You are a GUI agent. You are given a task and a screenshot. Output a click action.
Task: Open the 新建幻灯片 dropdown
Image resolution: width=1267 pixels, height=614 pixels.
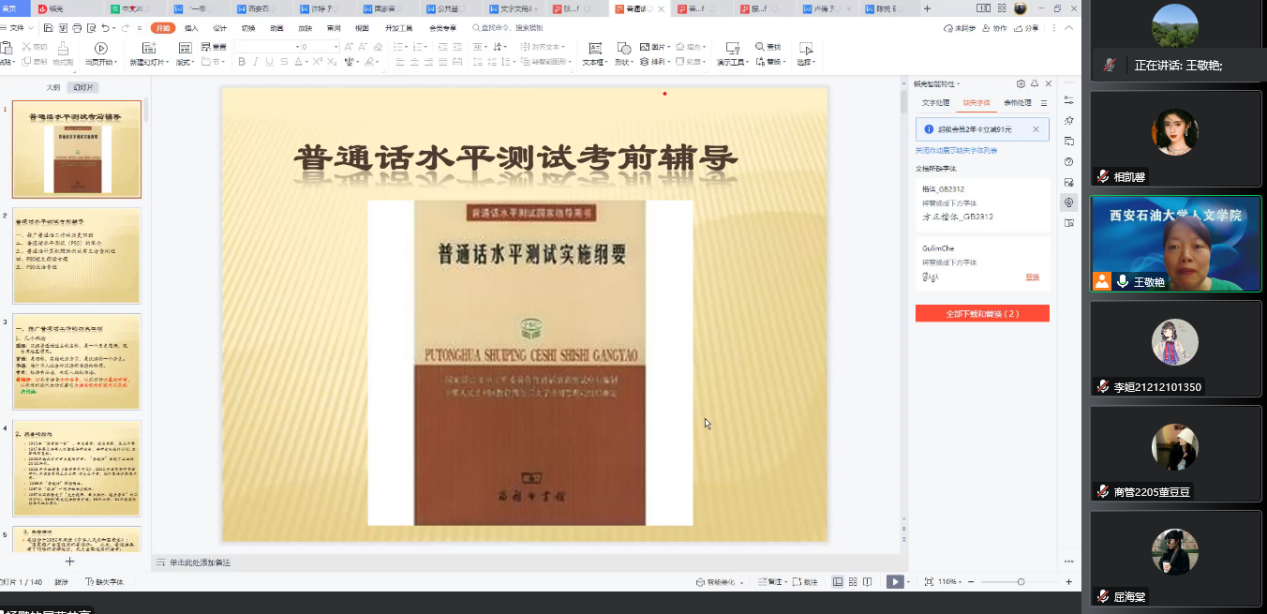pos(168,60)
